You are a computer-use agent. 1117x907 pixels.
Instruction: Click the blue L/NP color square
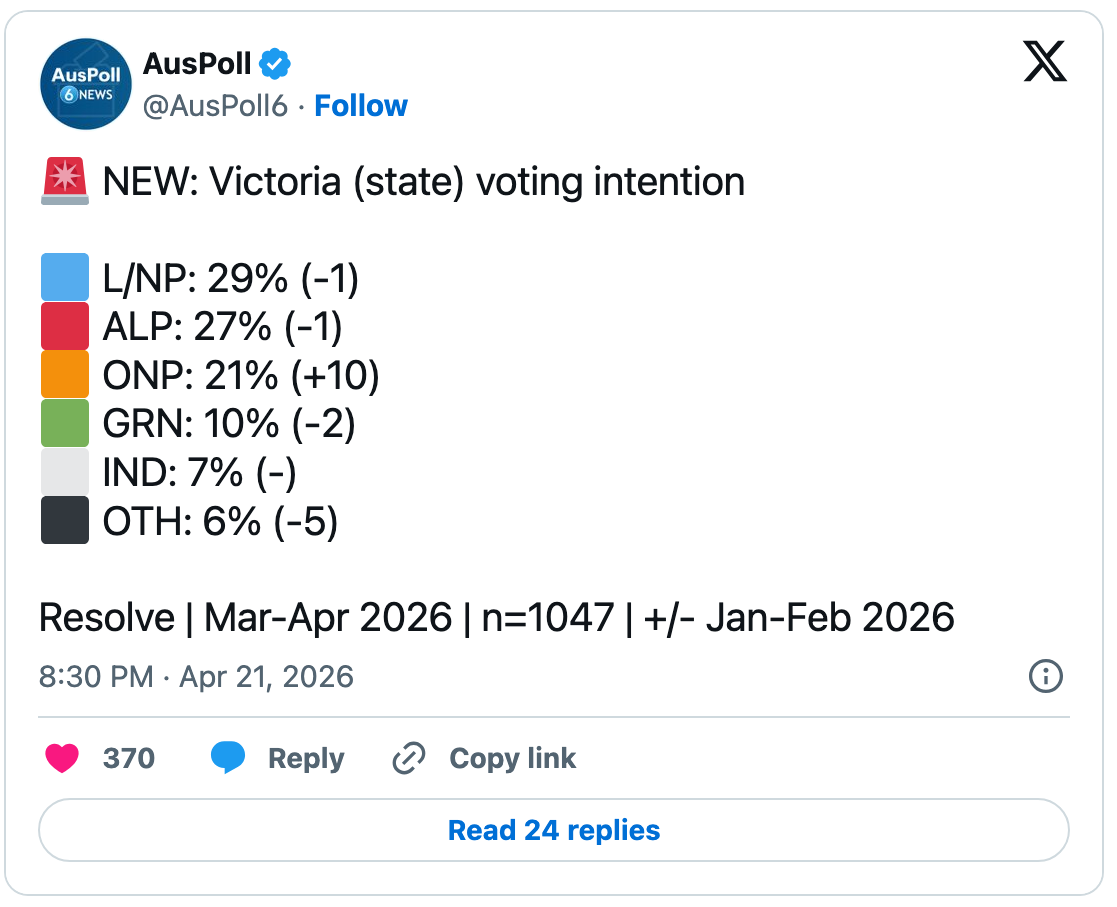(65, 277)
